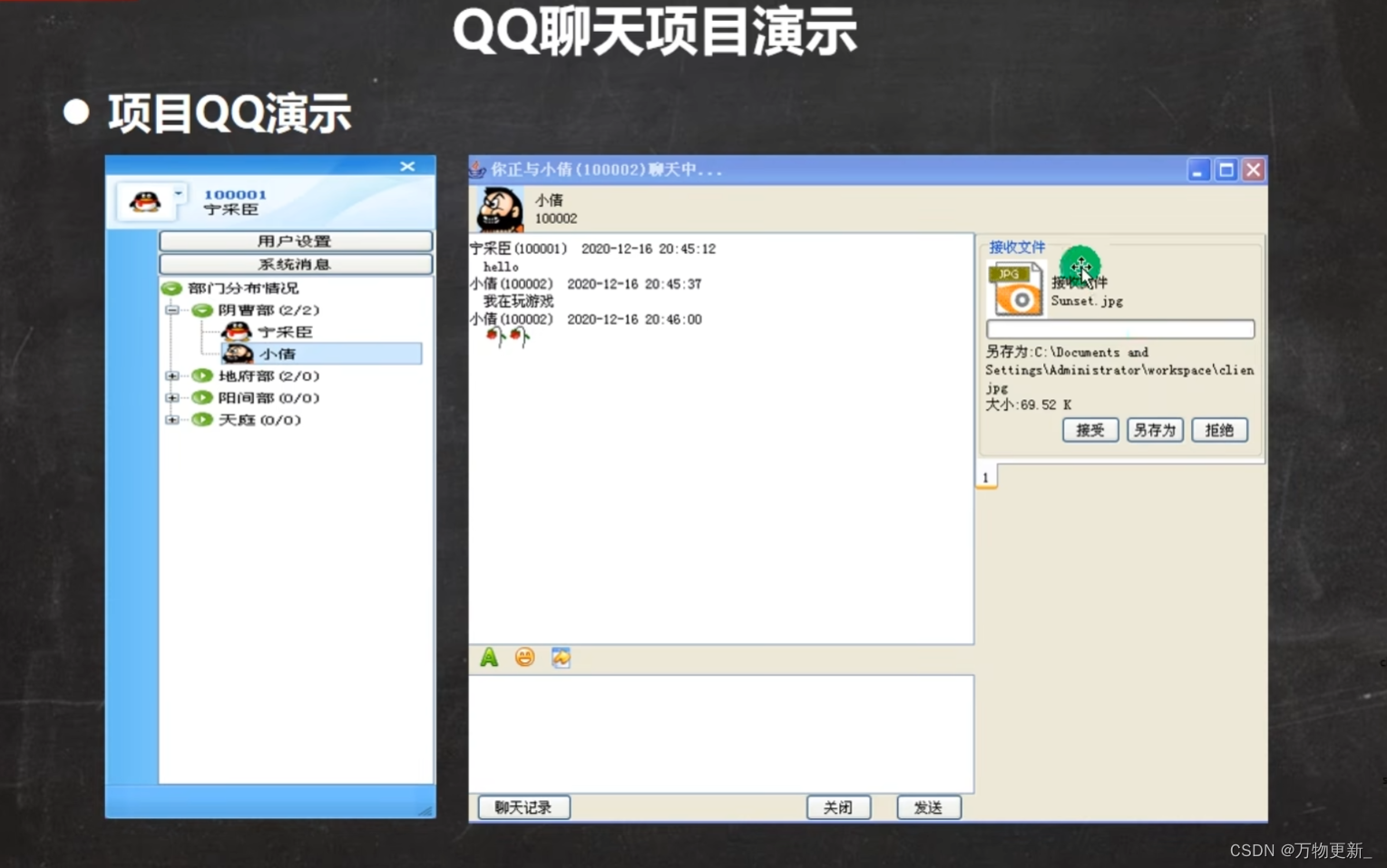Select the 阴曹部 (2/2) group
The image size is (1387, 868).
point(269,310)
